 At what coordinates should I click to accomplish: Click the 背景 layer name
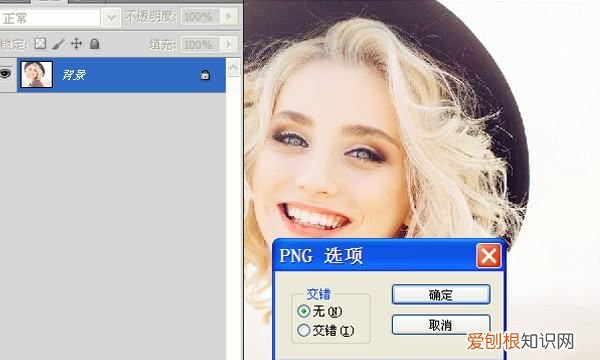click(x=74, y=75)
